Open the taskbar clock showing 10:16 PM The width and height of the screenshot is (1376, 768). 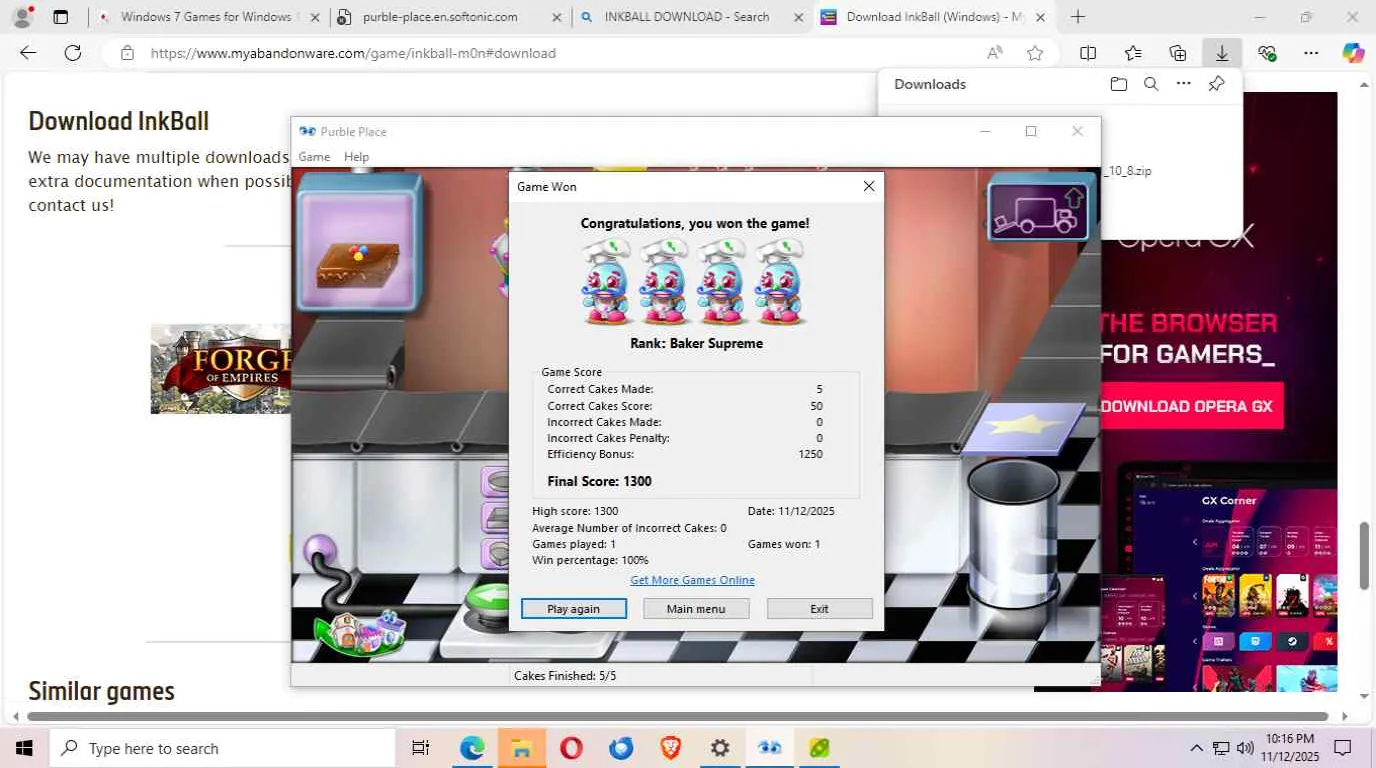[x=1292, y=748]
